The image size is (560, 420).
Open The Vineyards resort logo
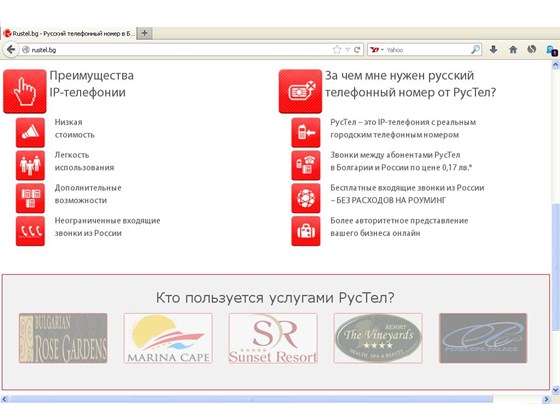(x=378, y=338)
